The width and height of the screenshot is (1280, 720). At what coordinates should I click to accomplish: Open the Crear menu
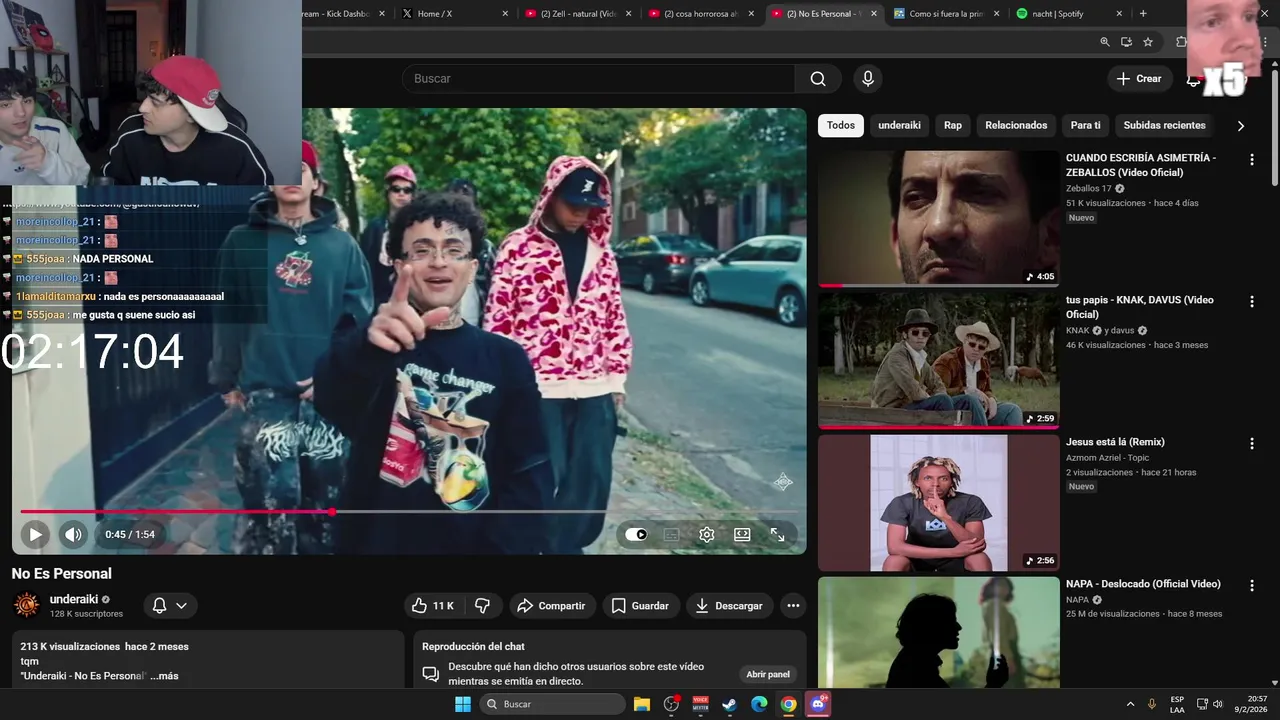click(1139, 79)
